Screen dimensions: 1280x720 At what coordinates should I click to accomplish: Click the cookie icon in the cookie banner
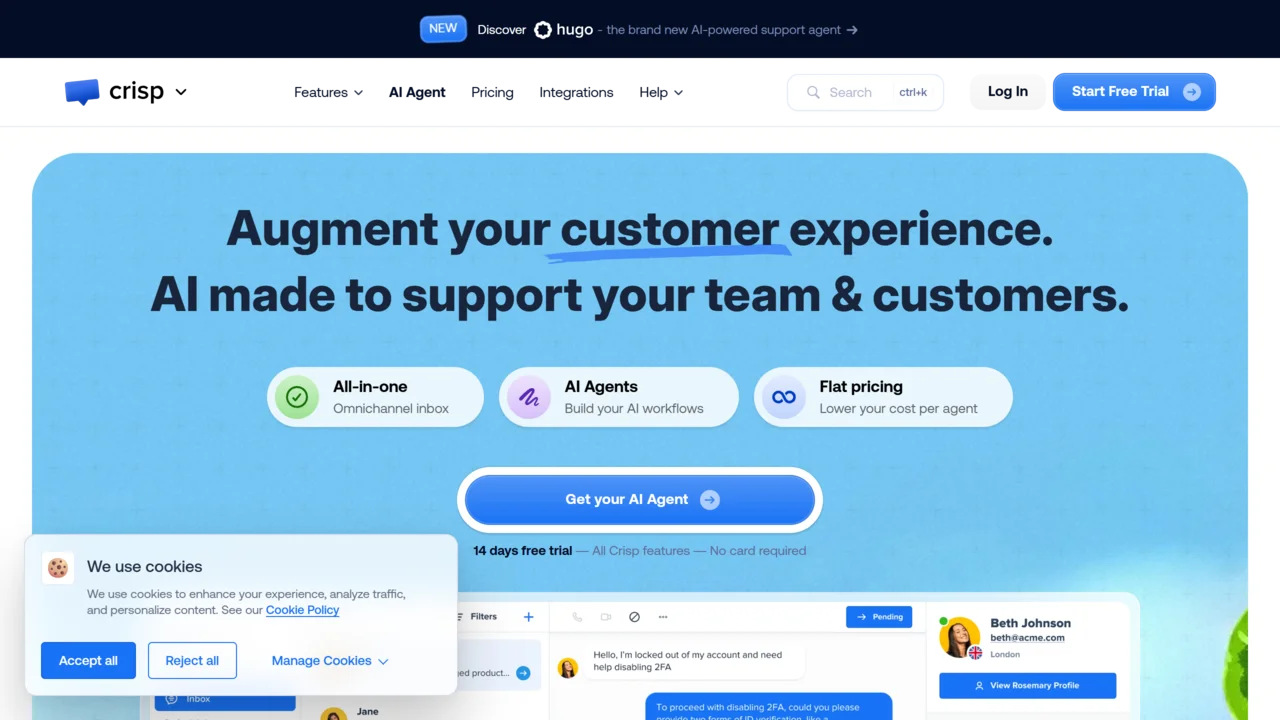(58, 568)
